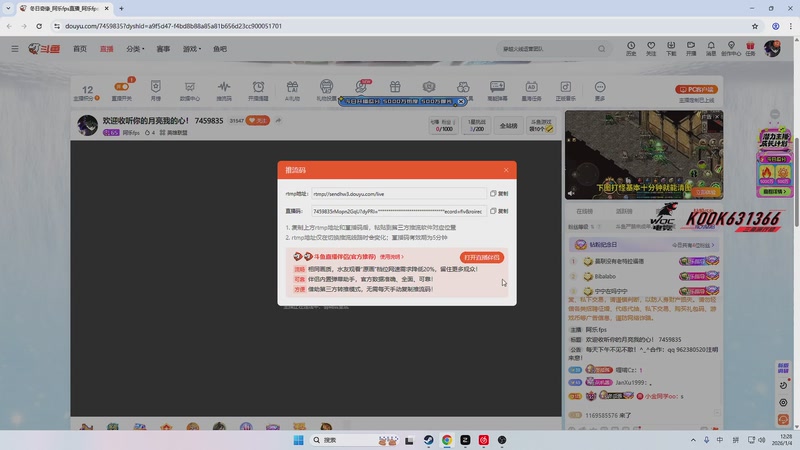800x450 pixels.
Task: Go to 鱼吧 in navigation
Action: pyautogui.click(x=220, y=49)
